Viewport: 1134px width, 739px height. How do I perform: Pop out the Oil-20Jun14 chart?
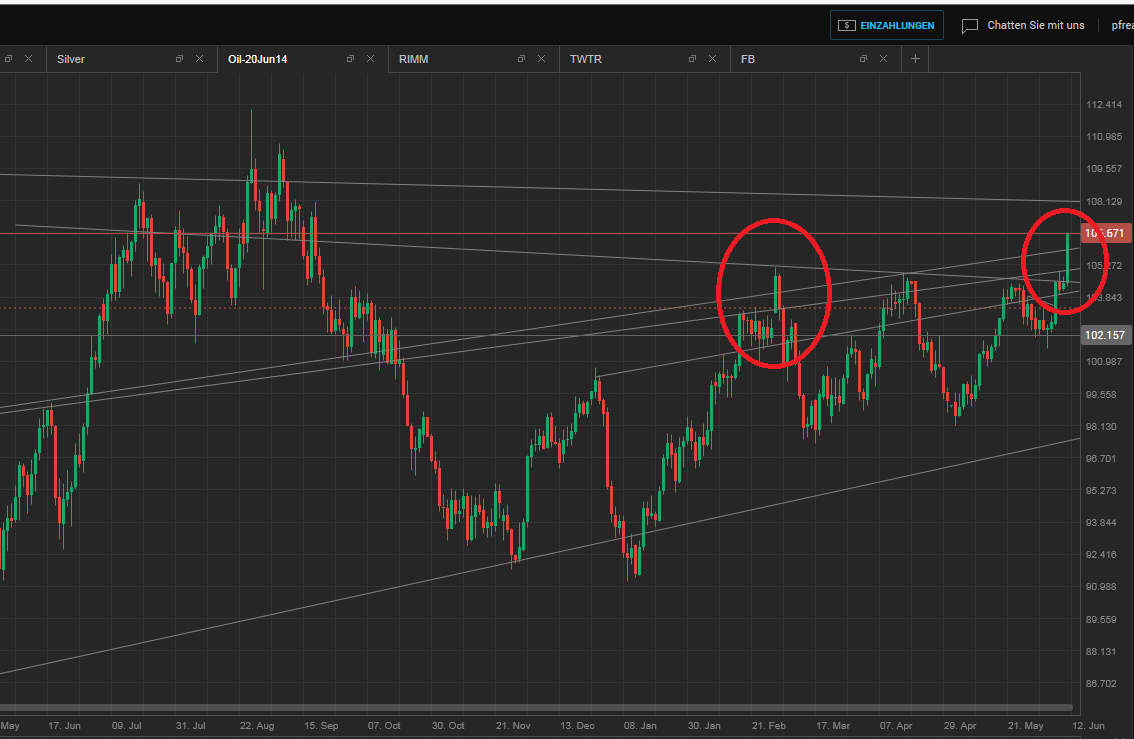point(350,59)
